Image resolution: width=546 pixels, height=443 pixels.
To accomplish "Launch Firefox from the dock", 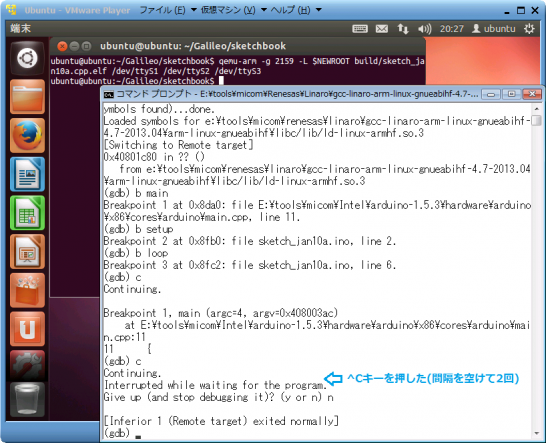I will (27, 135).
